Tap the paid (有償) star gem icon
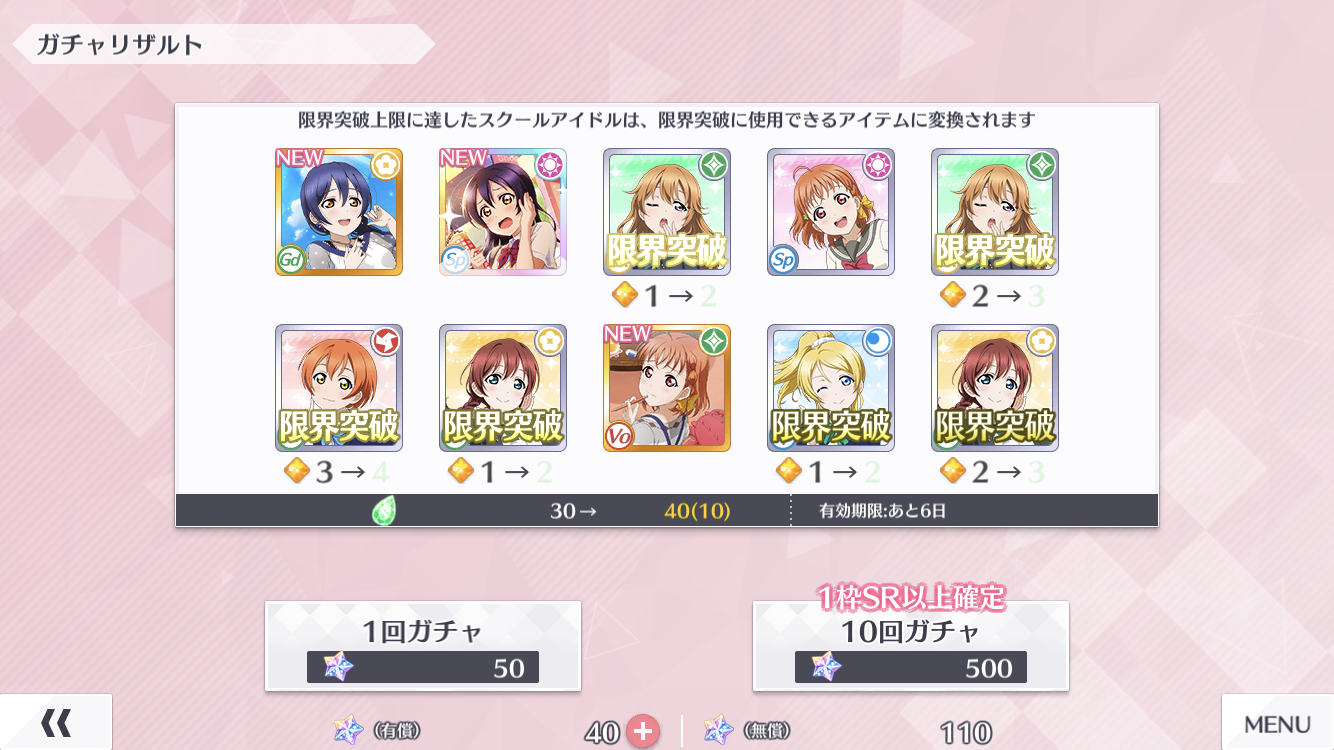1334x750 pixels. (x=349, y=731)
